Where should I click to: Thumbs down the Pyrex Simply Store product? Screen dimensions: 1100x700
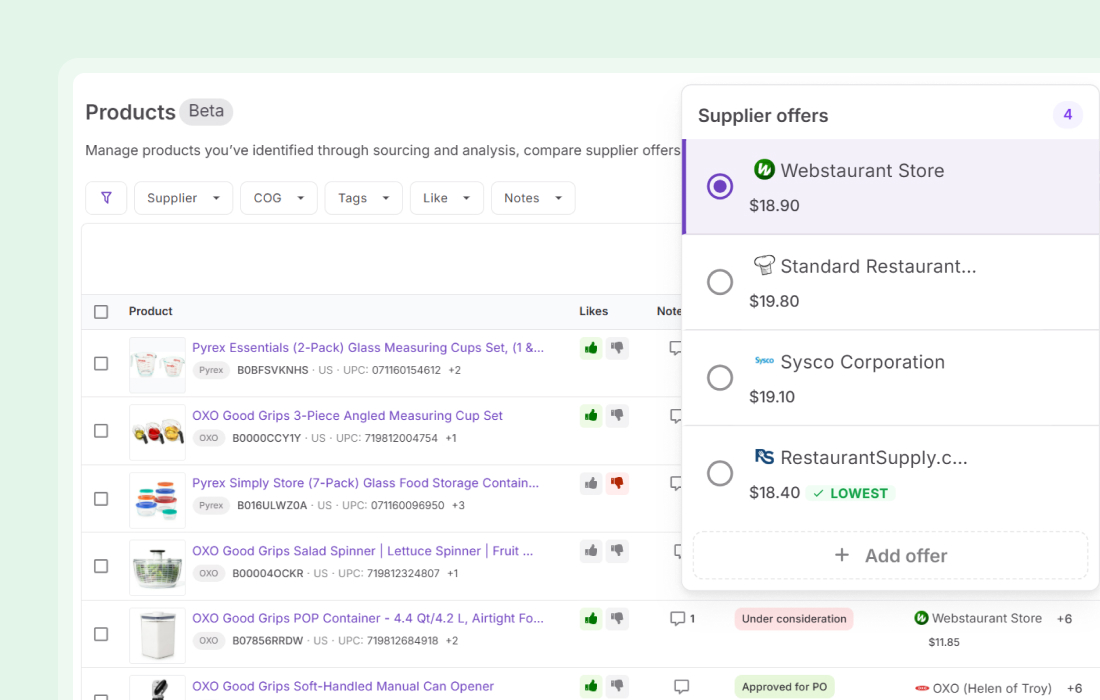point(617,483)
